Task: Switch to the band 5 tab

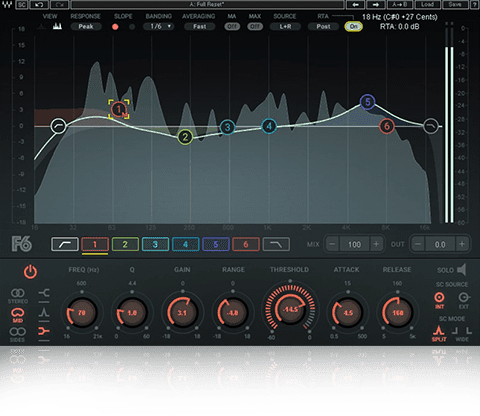Action: click(x=216, y=244)
